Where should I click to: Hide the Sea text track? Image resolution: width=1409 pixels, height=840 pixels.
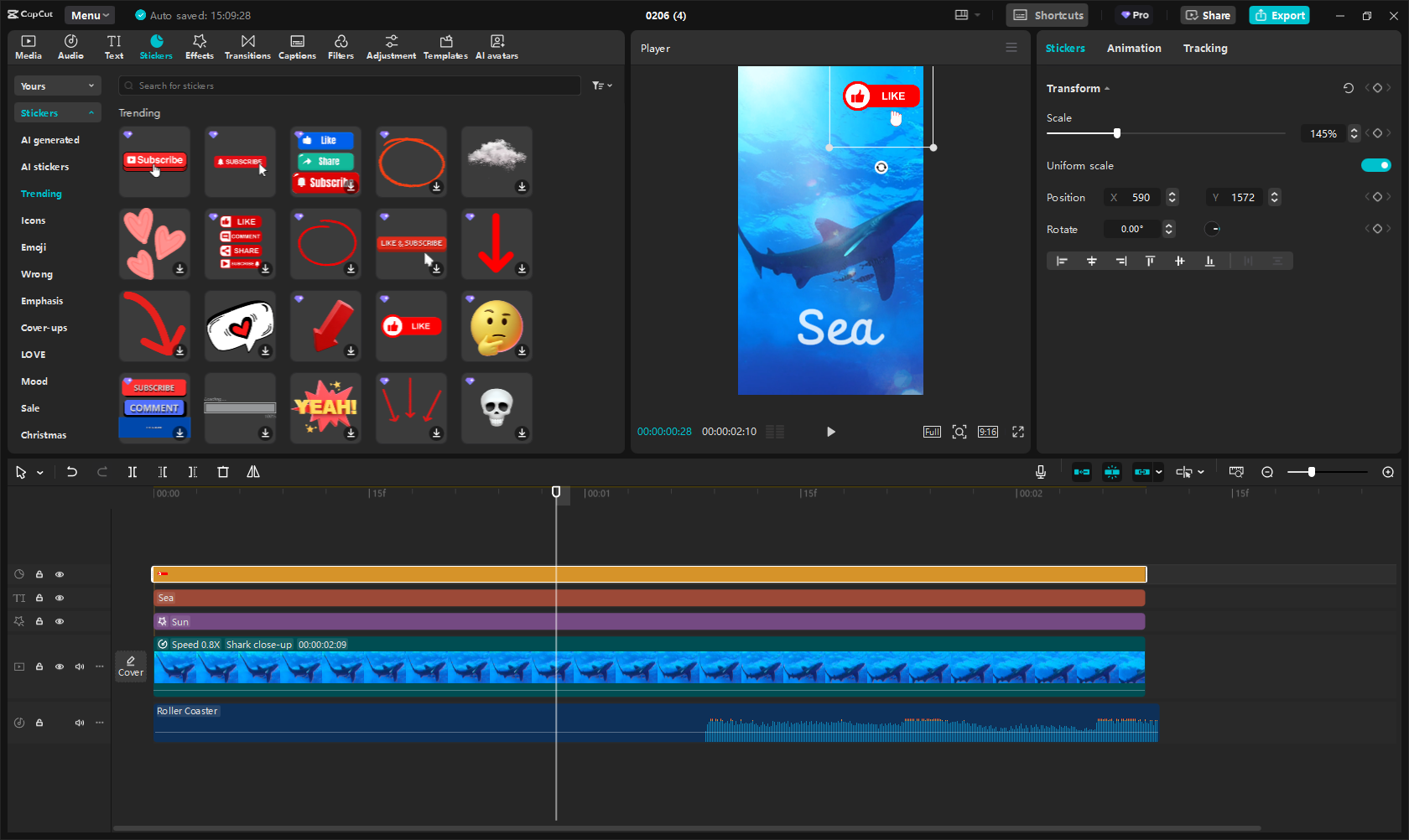pos(60,598)
